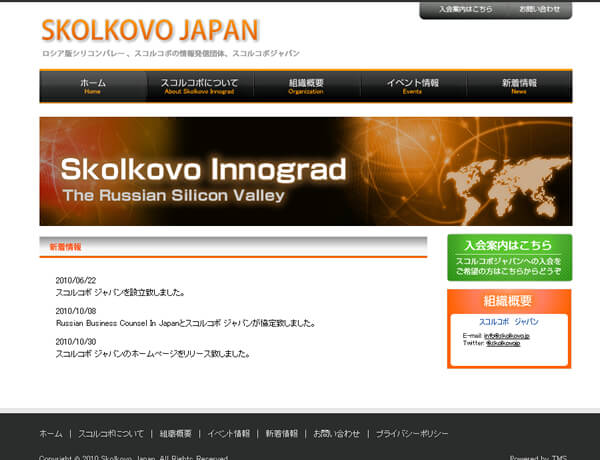Click the SKOLKOVO JAPAN site logo
Image resolution: width=600 pixels, height=460 pixels.
[150, 30]
